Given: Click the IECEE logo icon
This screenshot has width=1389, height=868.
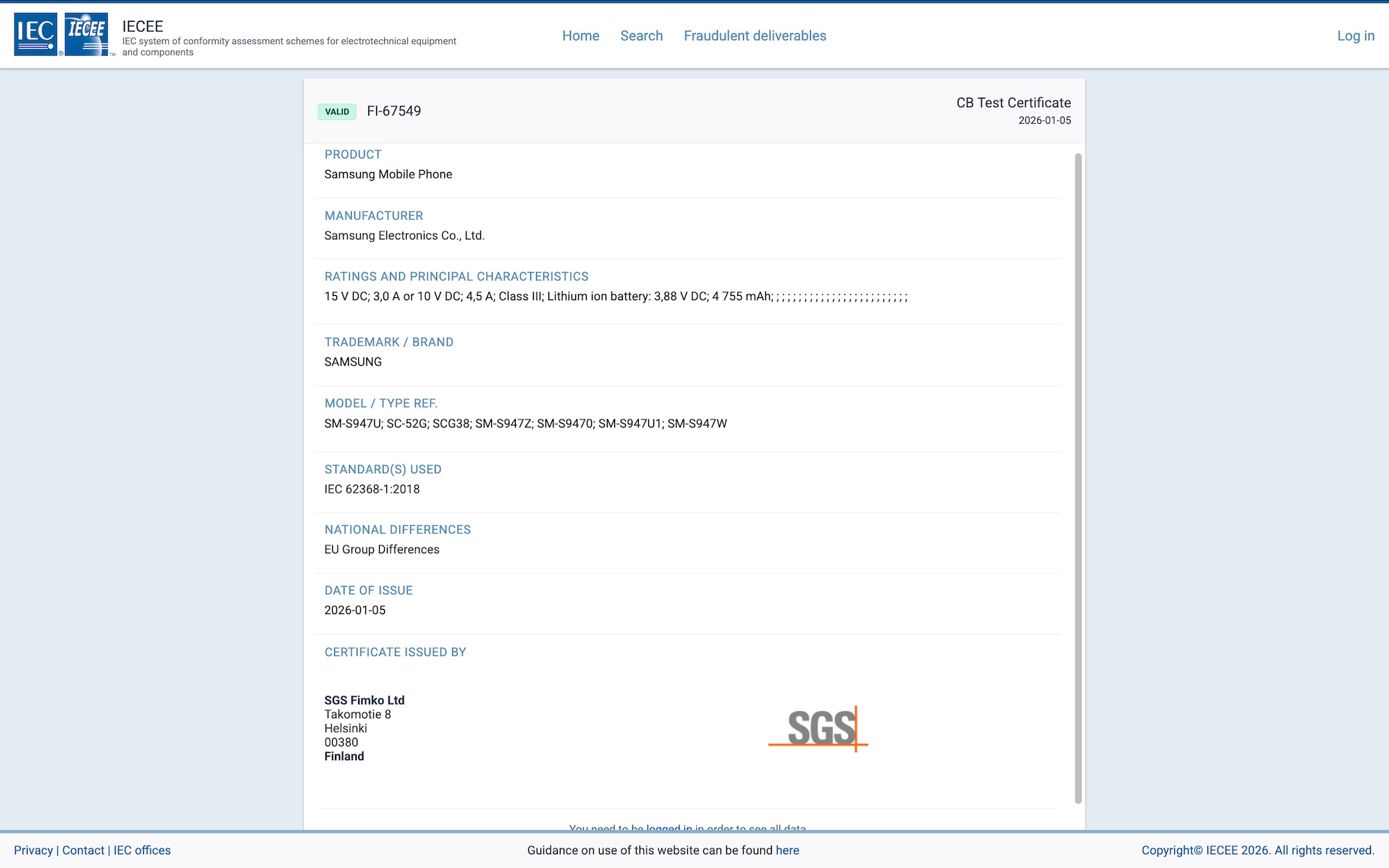Looking at the screenshot, I should coord(86,34).
